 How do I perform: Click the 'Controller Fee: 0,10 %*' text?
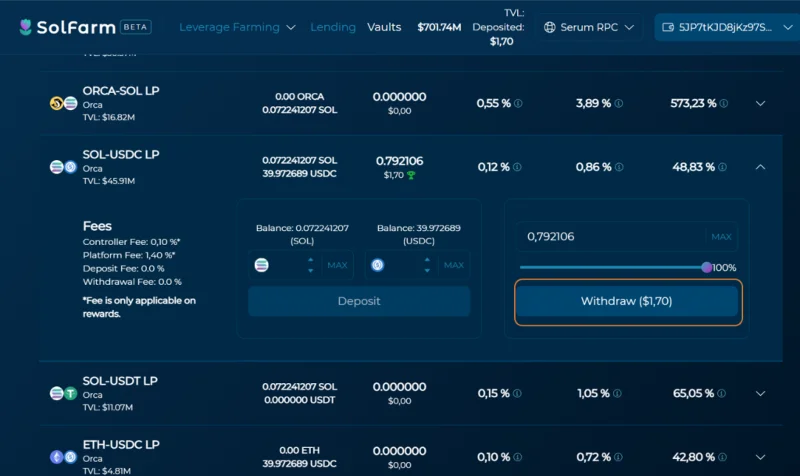point(131,242)
